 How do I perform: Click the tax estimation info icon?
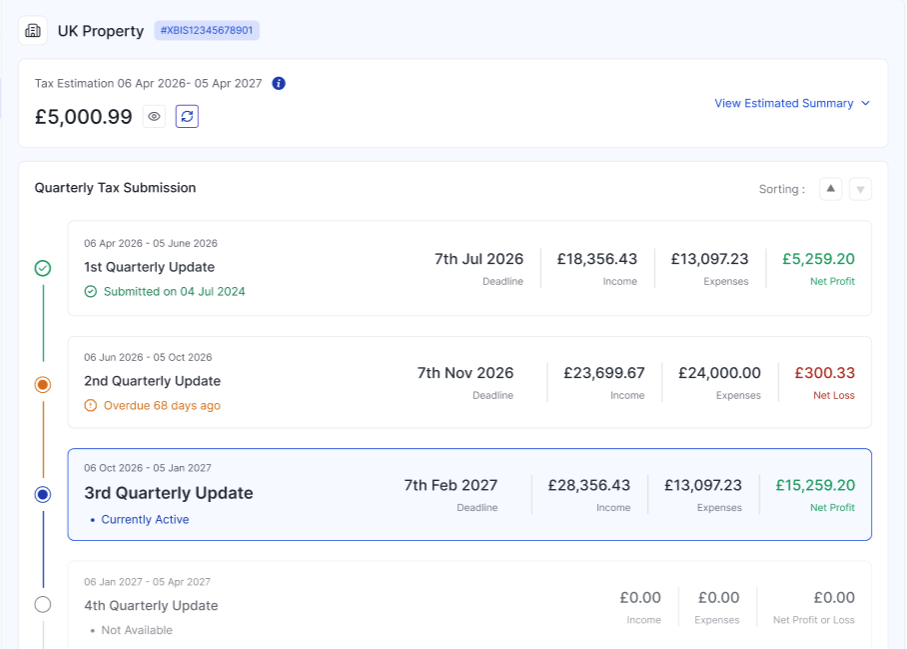[x=279, y=83]
